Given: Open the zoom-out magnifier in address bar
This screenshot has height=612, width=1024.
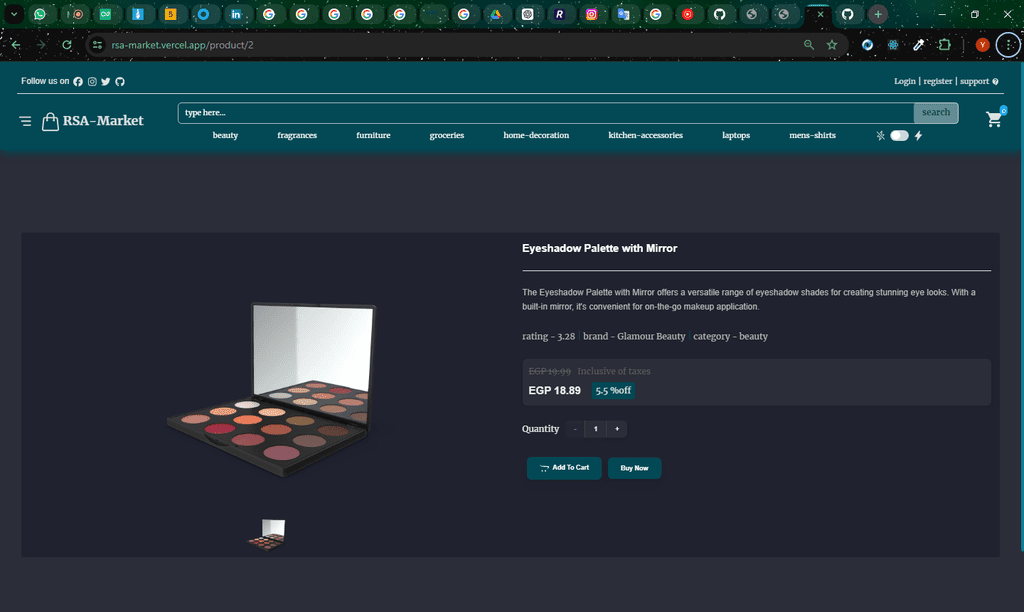Looking at the screenshot, I should [x=809, y=45].
